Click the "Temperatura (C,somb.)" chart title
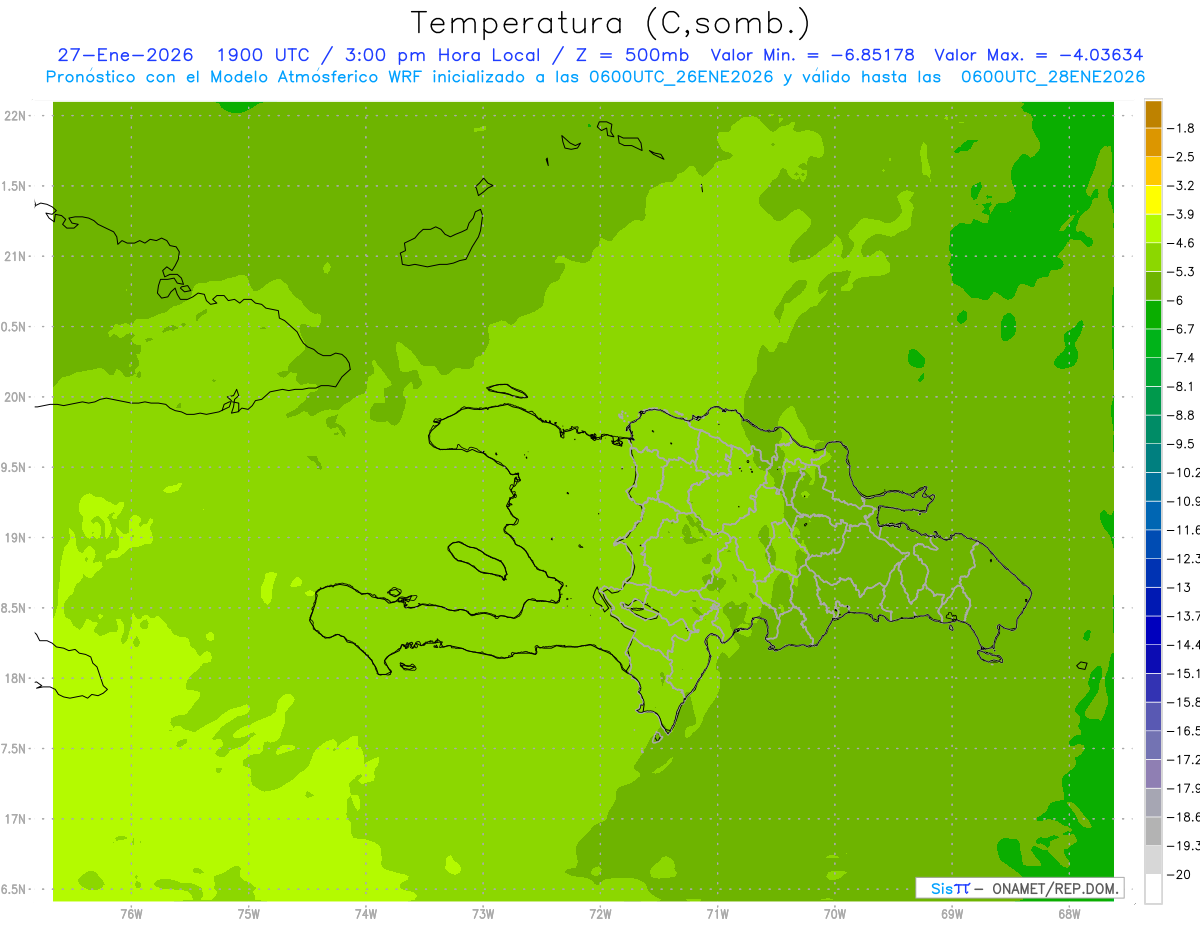The width and height of the screenshot is (1200, 927). (x=611, y=23)
